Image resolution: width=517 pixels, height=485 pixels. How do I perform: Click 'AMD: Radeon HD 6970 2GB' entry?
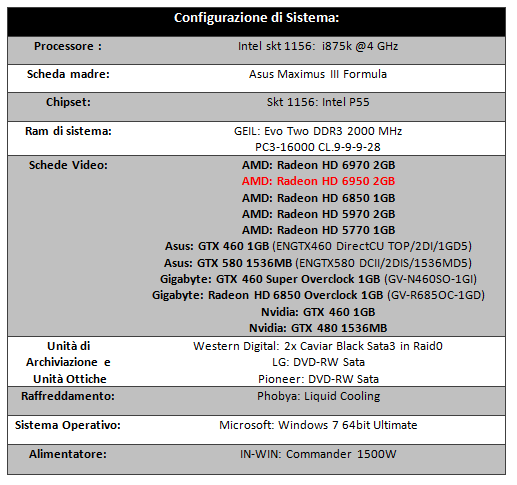coord(318,165)
